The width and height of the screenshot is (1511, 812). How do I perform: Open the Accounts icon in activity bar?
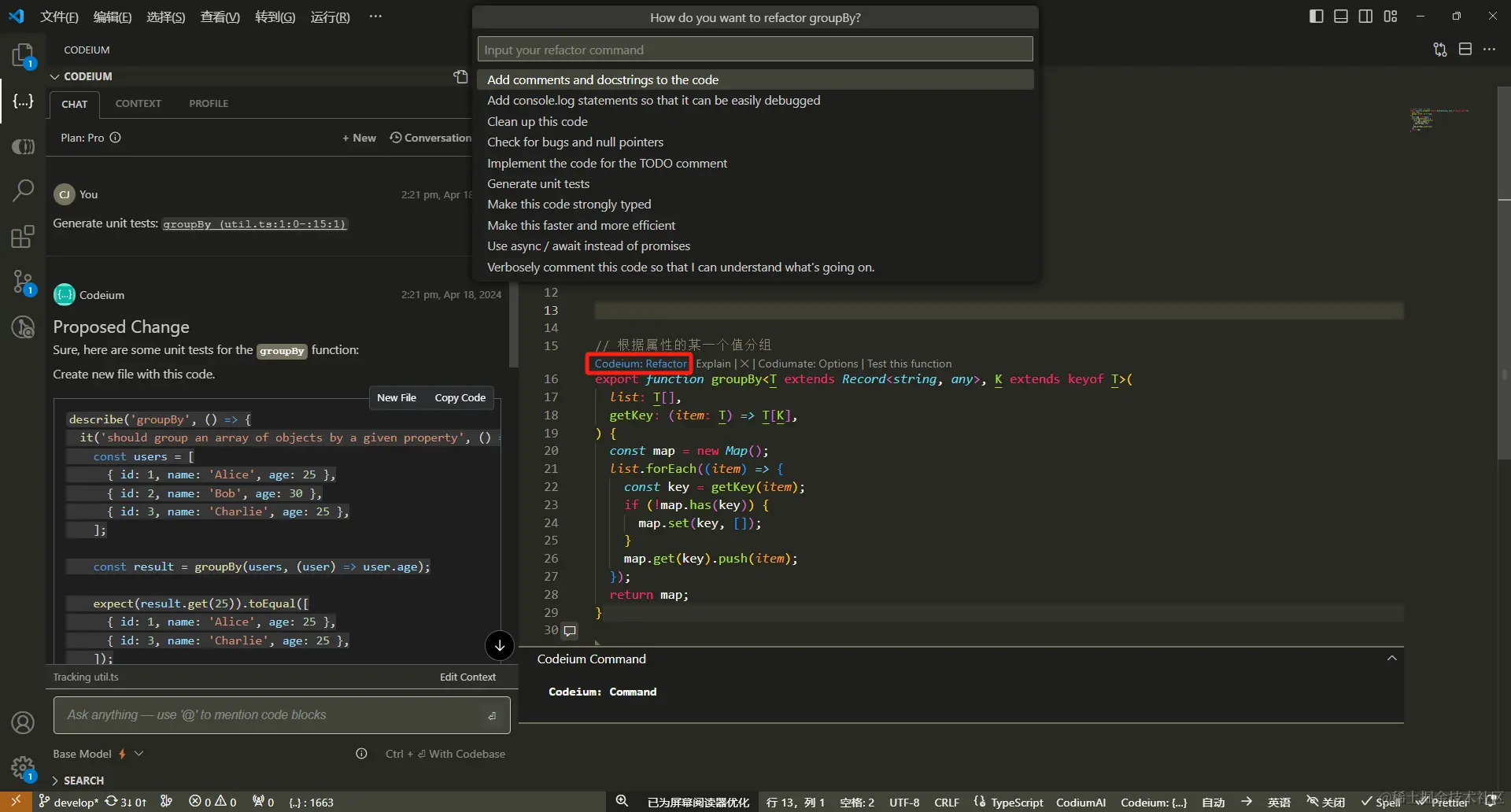[23, 722]
